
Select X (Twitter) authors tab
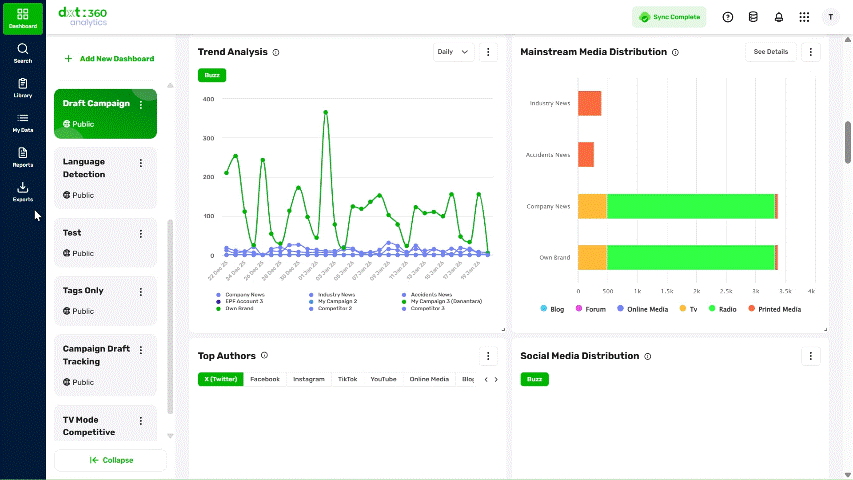point(220,379)
